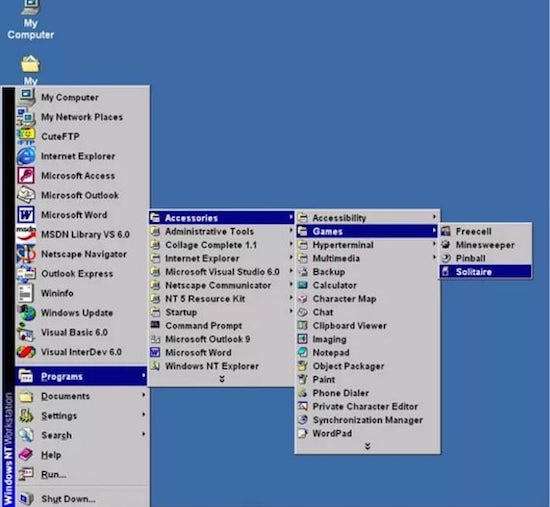
Task: Click the Windows Update globe icon
Action: pyautogui.click(x=27, y=313)
